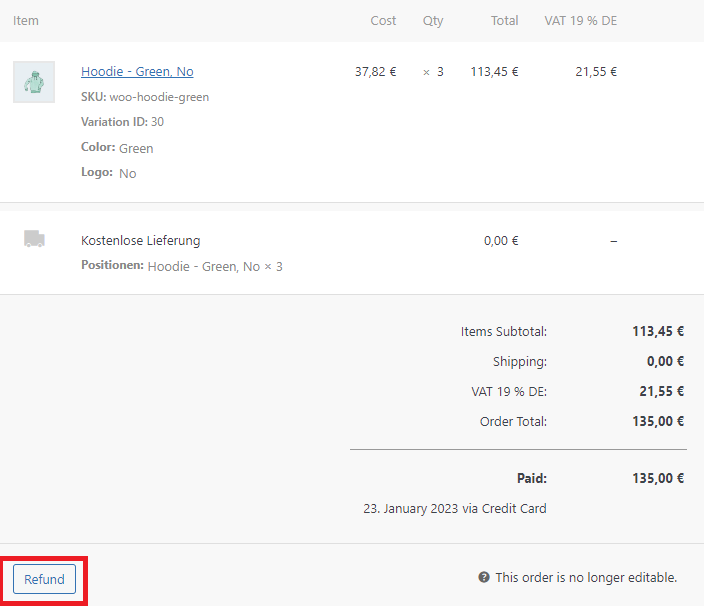Click the Paid amount 135,00 €
This screenshot has width=704, height=610.
point(658,478)
